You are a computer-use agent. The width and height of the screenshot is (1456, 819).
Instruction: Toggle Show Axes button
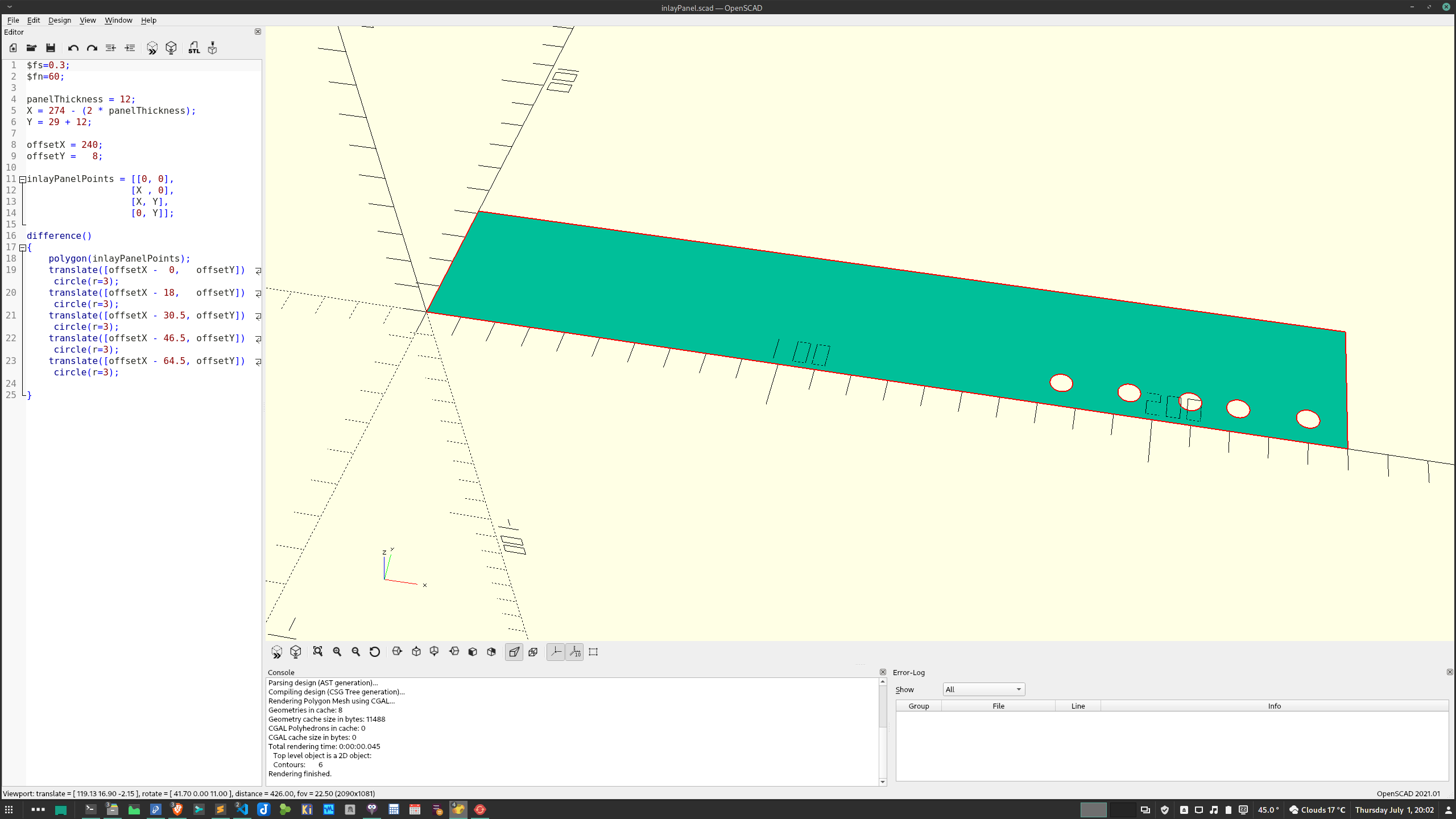tap(556, 652)
